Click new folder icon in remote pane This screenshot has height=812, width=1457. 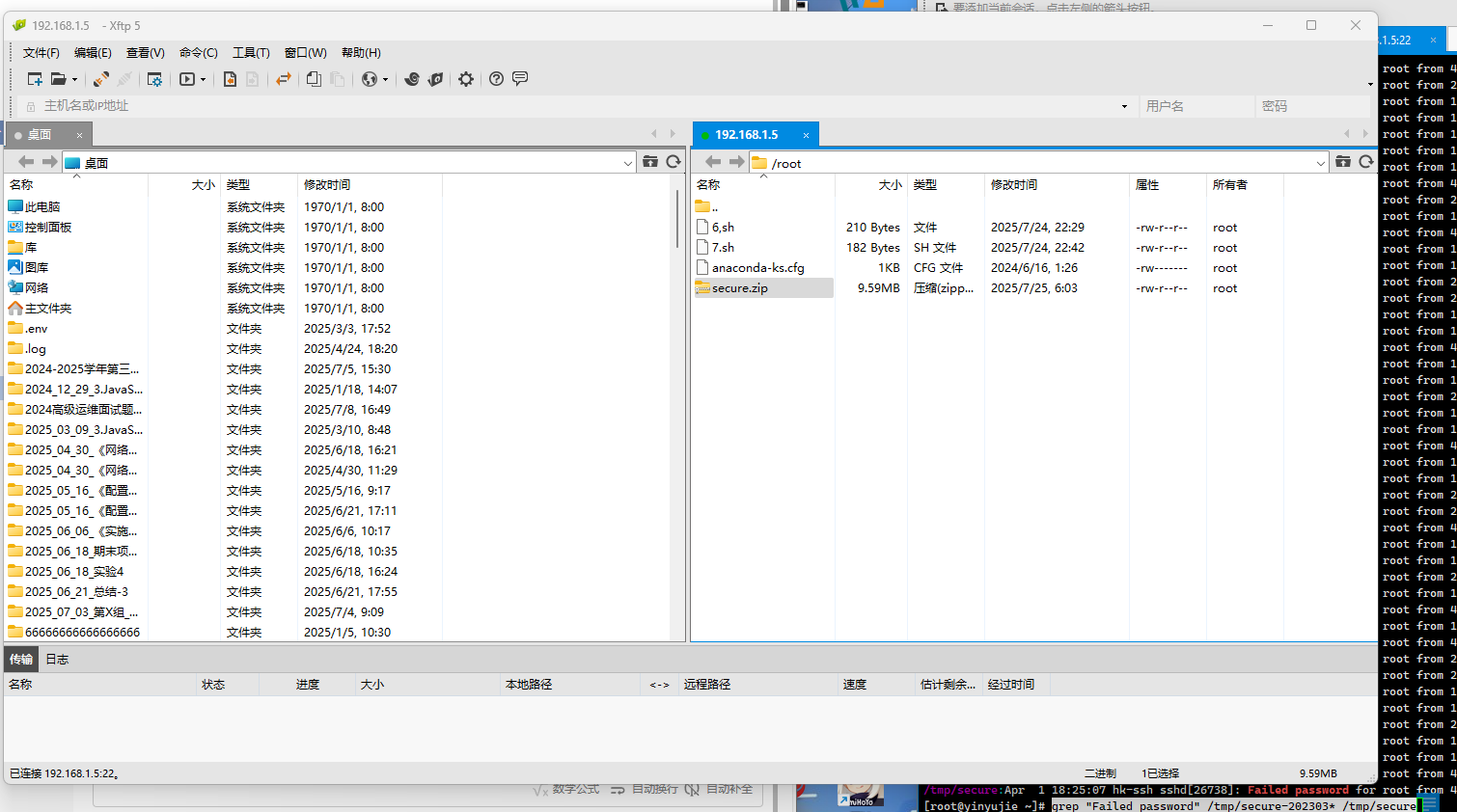1343,162
